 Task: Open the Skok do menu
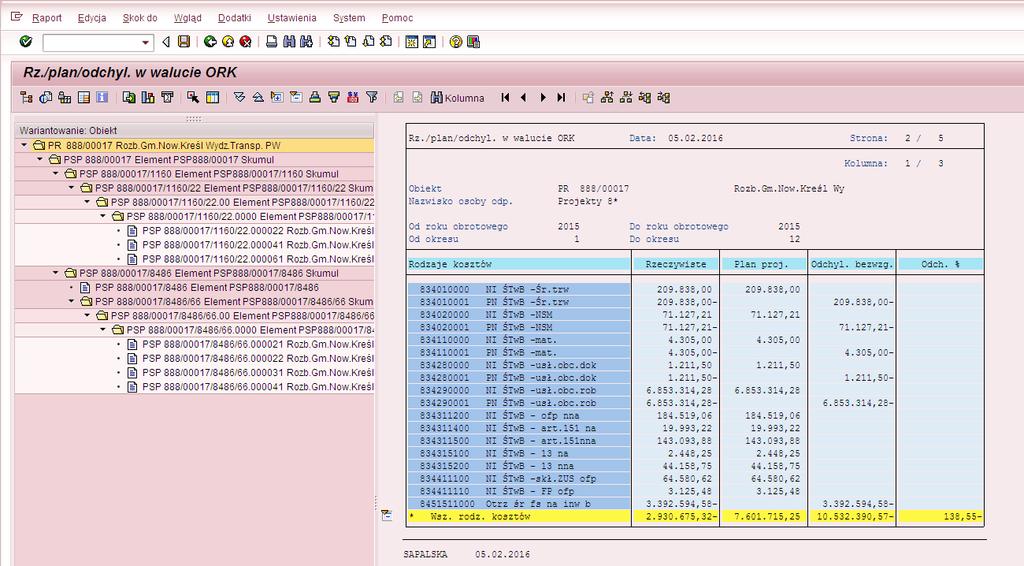[140, 18]
